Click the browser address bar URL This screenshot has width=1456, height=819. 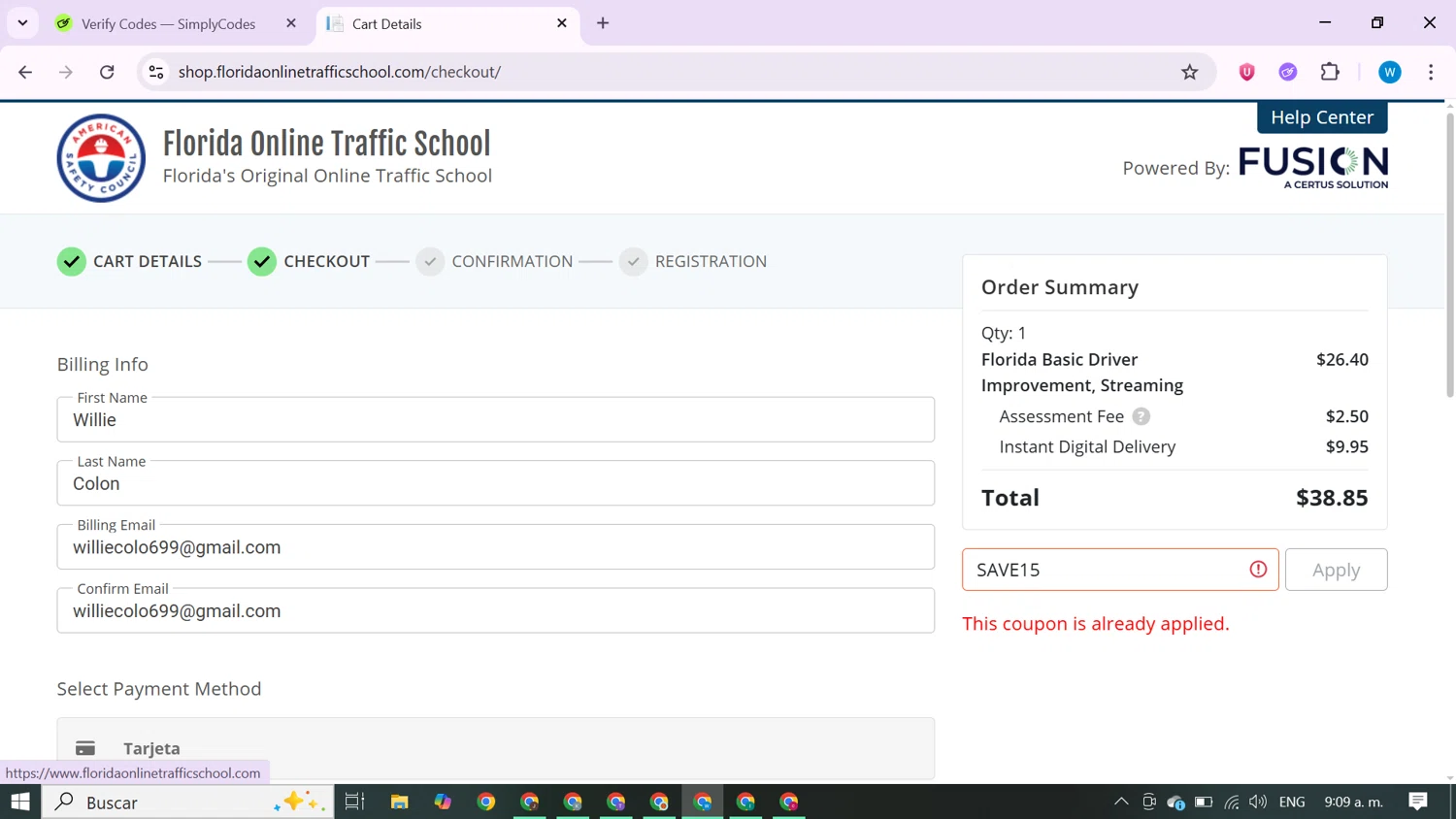point(340,72)
